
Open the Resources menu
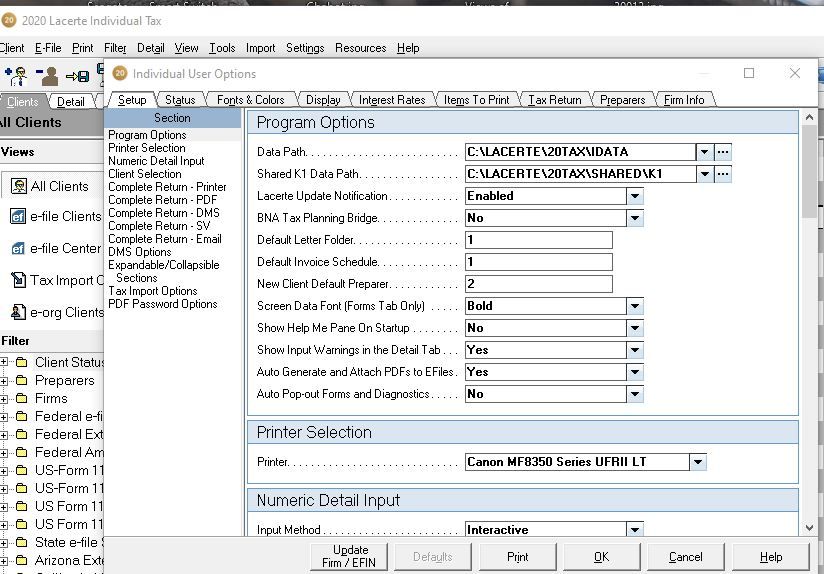click(360, 48)
